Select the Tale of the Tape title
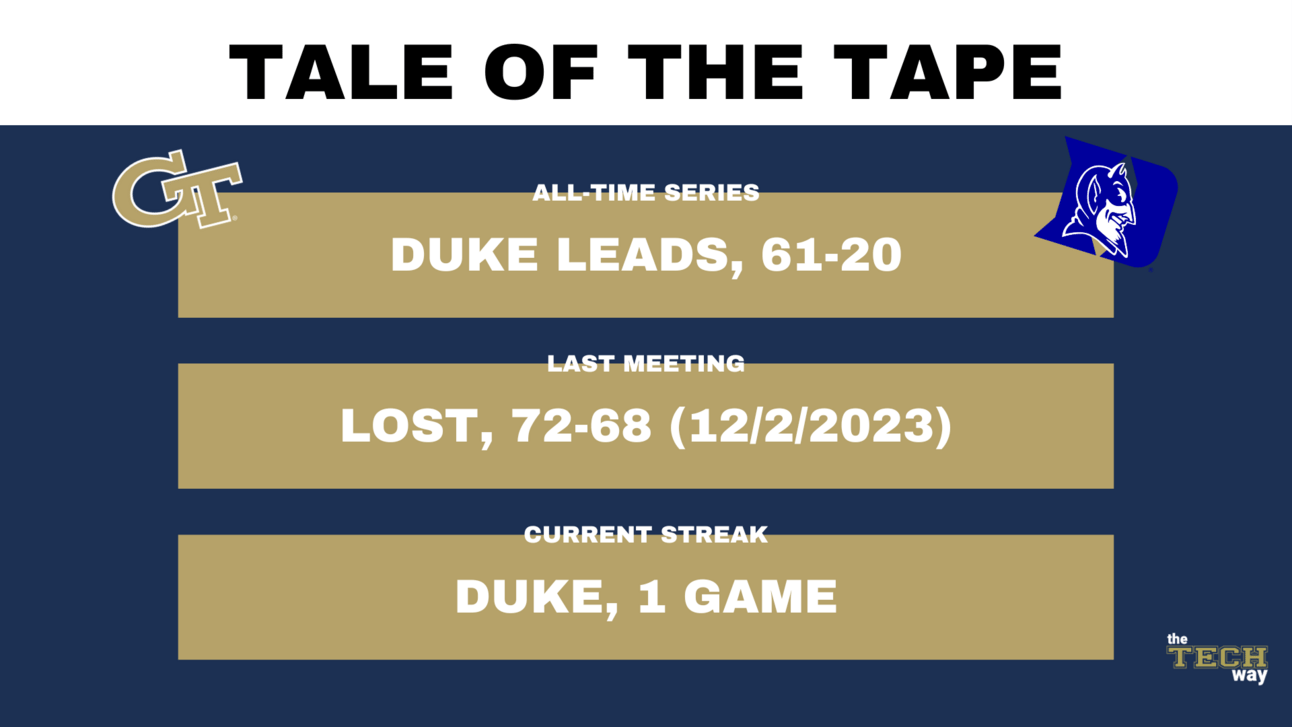This screenshot has height=727, width=1292. point(646,71)
